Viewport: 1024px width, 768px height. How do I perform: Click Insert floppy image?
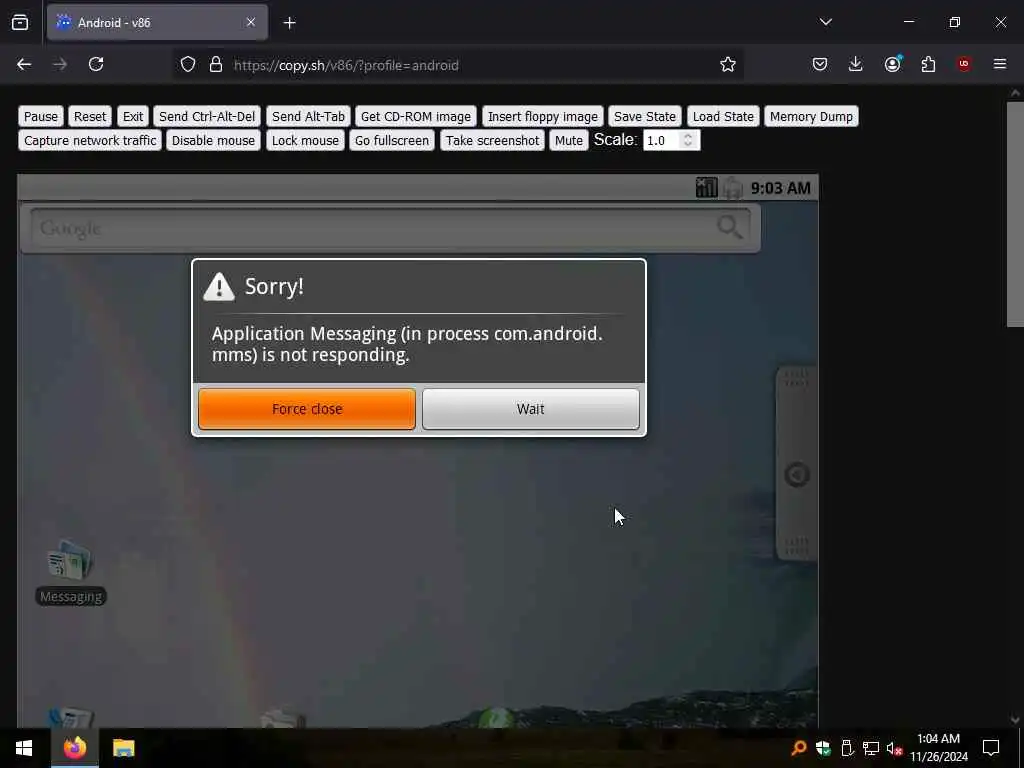click(x=543, y=116)
